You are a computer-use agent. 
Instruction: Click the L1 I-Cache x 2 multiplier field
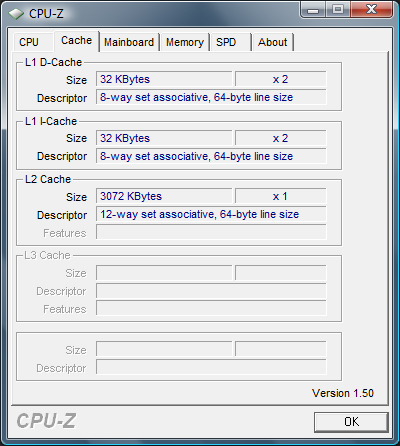coord(280,138)
